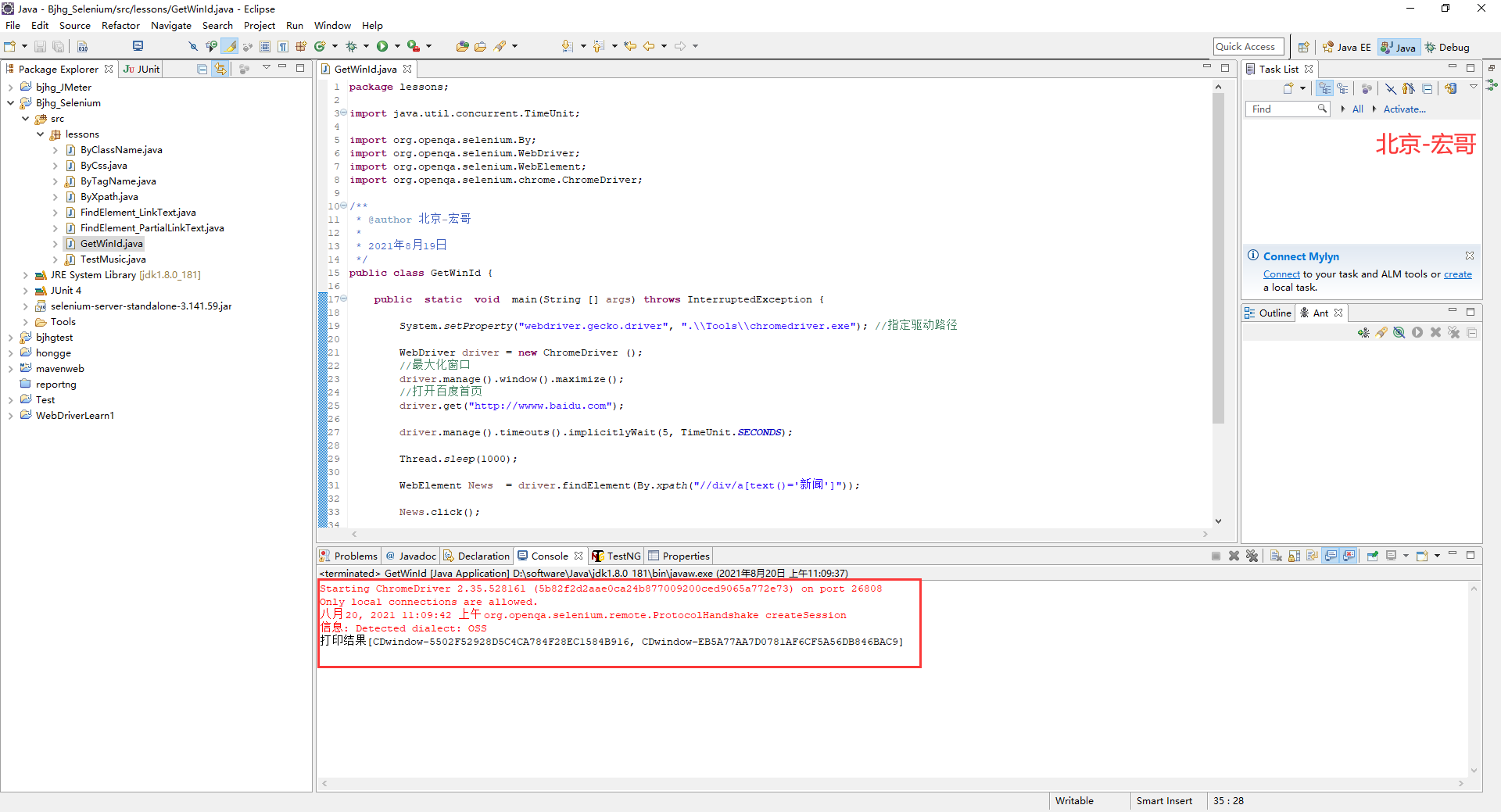Click the Save toolbar icon
This screenshot has width=1501, height=812.
coord(40,47)
